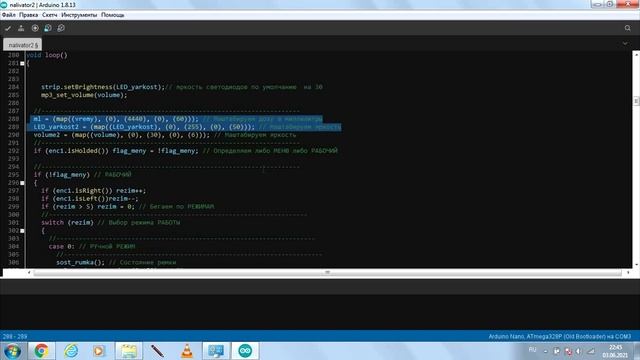The width and height of the screenshot is (640, 360).
Task: Click the if (rezim > 5) line
Action: (127, 207)
